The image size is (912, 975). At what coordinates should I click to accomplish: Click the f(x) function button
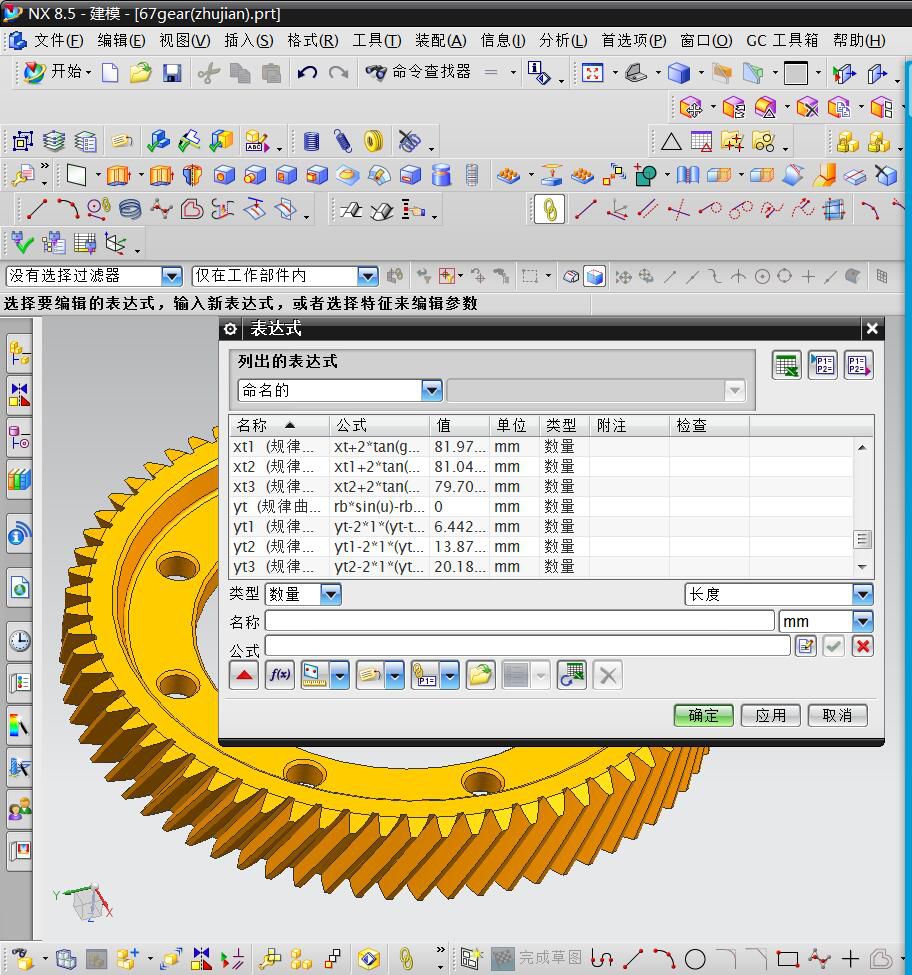[279, 675]
